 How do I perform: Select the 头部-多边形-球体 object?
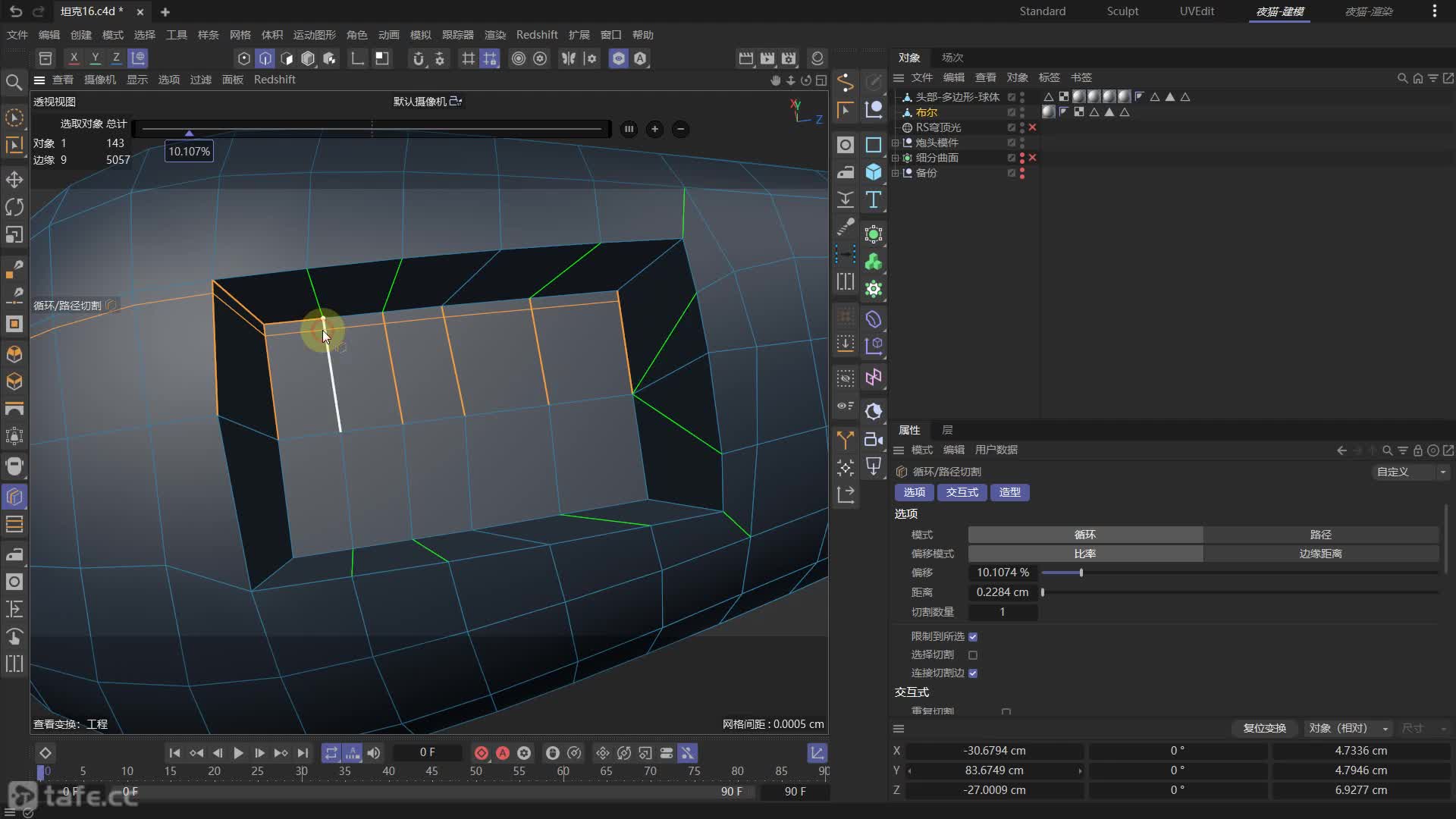click(957, 97)
